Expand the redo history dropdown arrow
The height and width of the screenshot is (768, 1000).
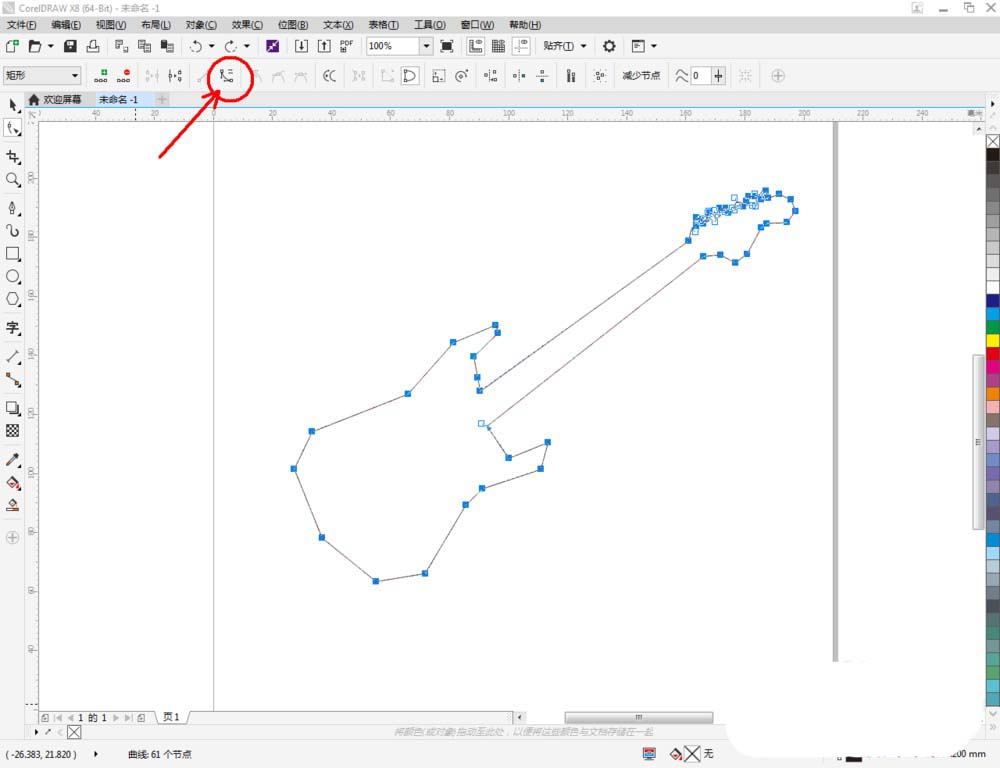click(246, 46)
